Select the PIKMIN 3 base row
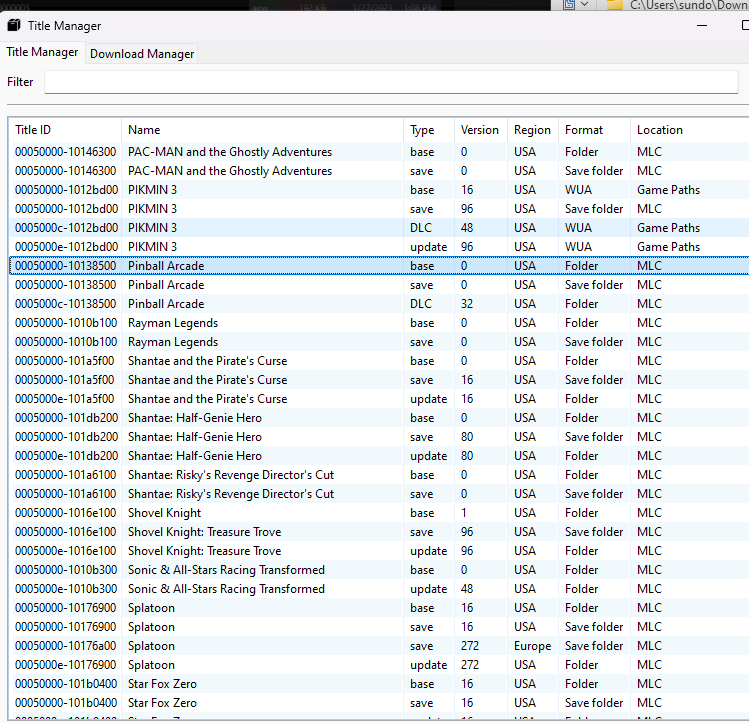The image size is (749, 723). (x=379, y=190)
